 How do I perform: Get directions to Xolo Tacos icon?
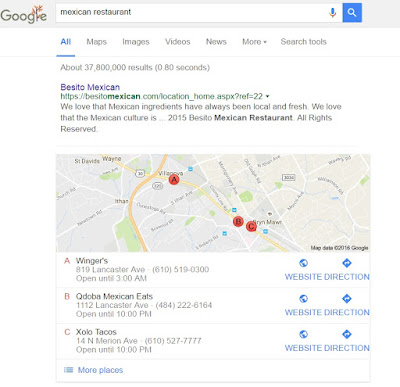[347, 334]
